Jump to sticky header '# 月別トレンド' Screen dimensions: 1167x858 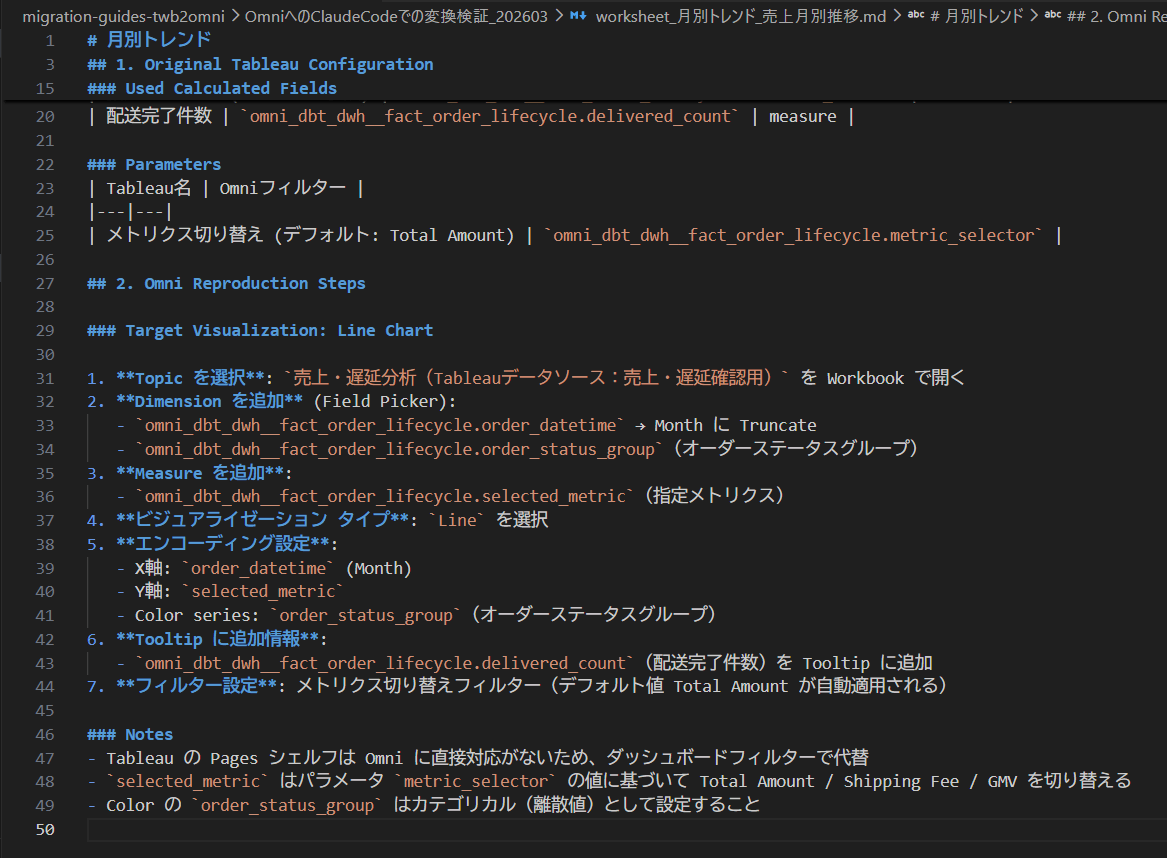[x=149, y=39]
